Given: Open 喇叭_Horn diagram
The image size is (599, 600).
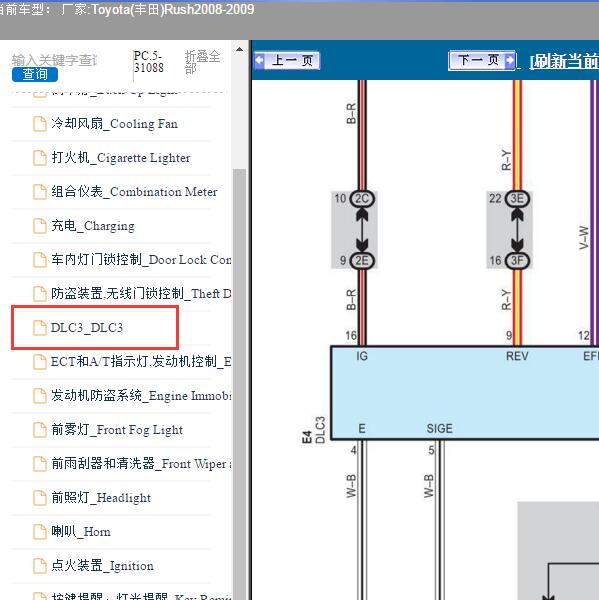Looking at the screenshot, I should tap(81, 532).
